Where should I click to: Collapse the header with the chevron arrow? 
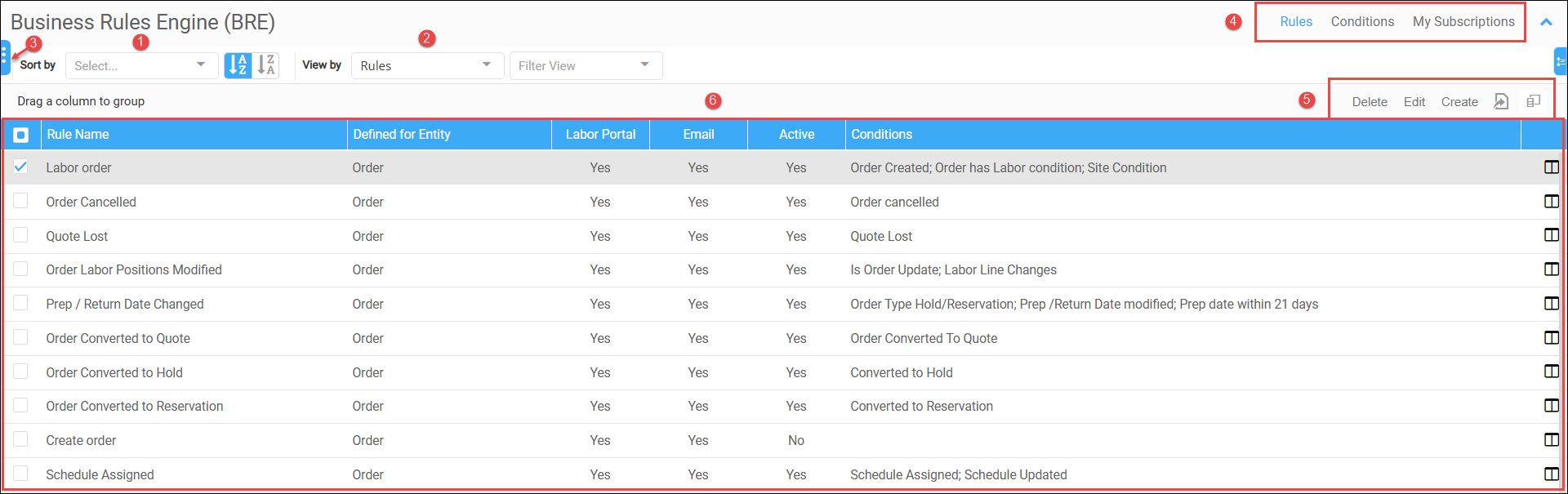[1546, 22]
